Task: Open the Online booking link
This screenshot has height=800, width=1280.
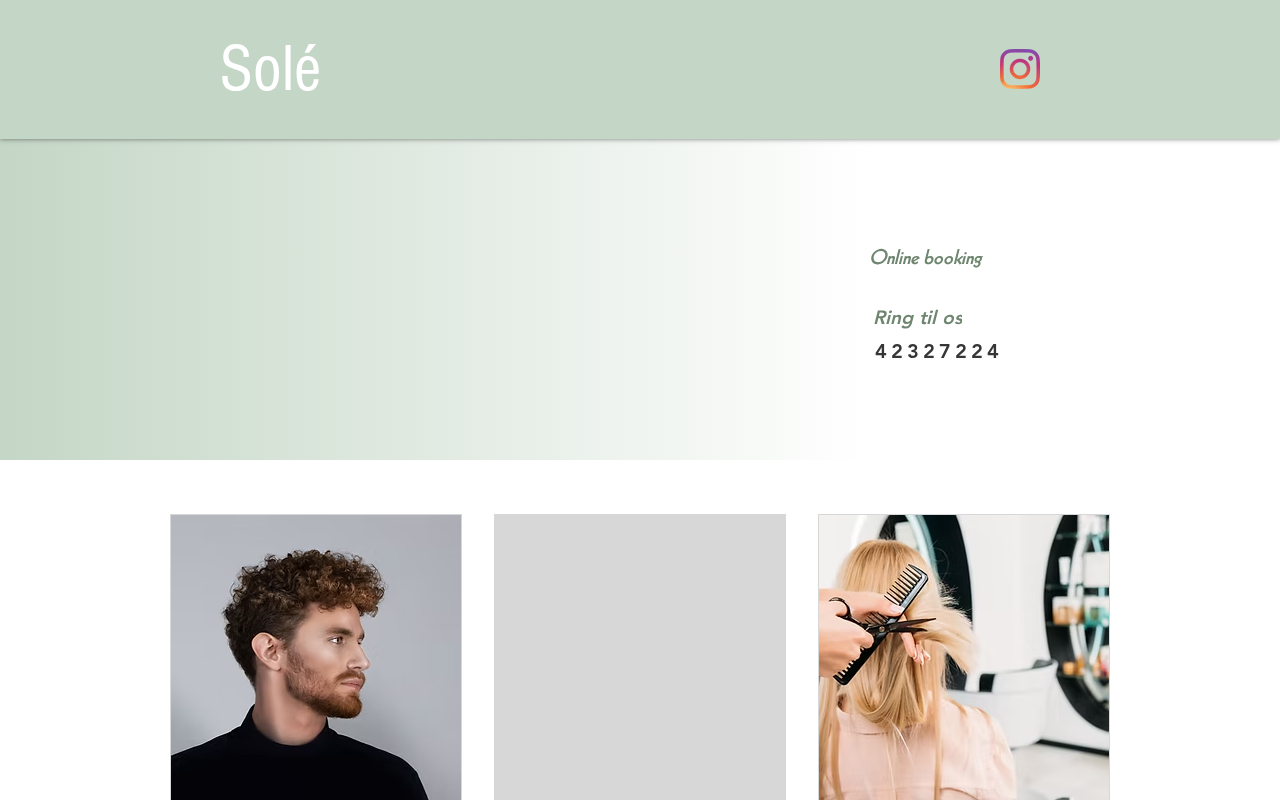Action: (x=925, y=258)
